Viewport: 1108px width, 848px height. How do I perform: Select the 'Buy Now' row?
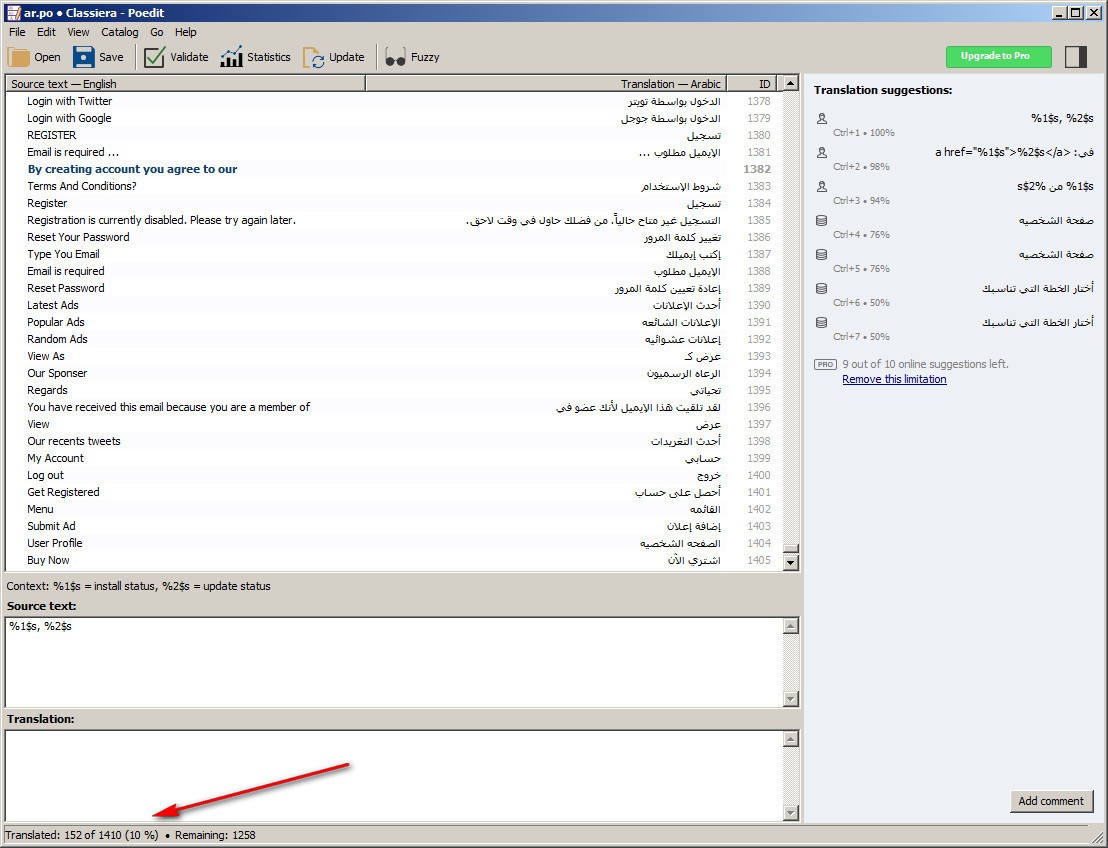point(393,560)
